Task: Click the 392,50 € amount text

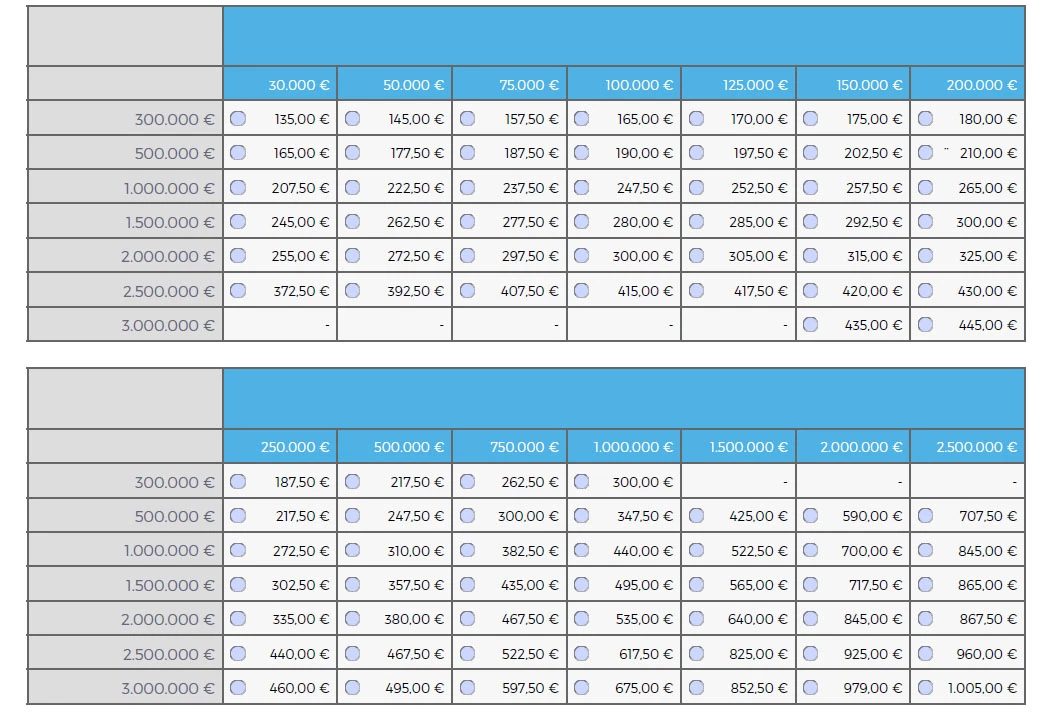Action: click(x=415, y=291)
